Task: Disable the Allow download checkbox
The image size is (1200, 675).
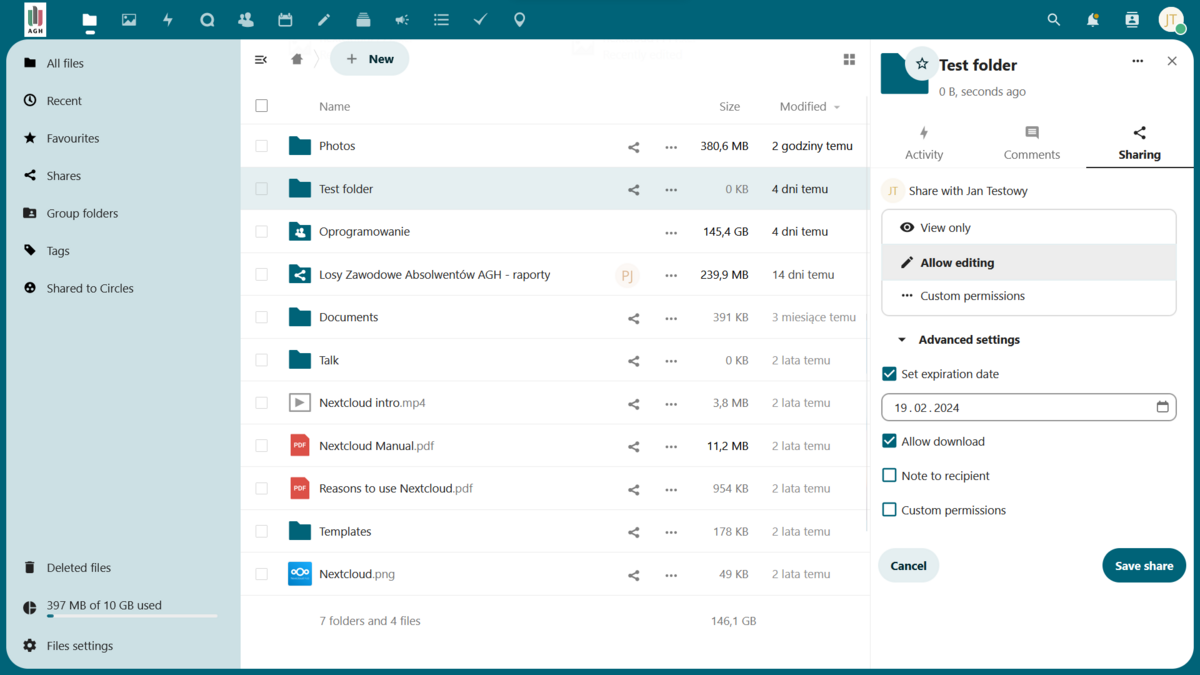Action: (889, 441)
